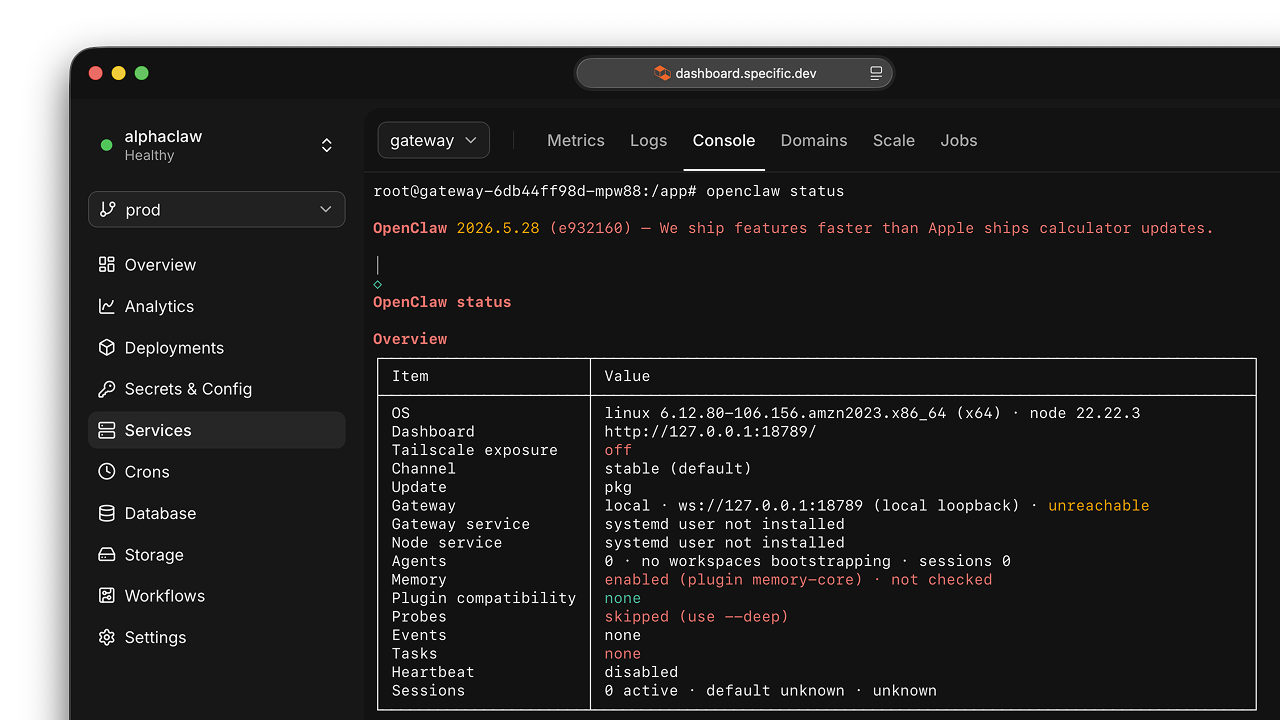Click the Gateway service row label

coord(460,524)
